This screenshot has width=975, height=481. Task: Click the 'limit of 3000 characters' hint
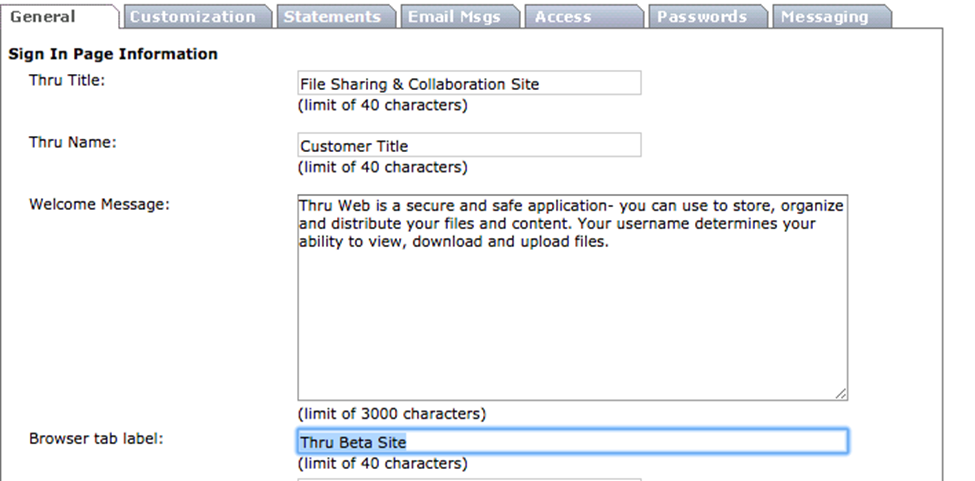coord(392,413)
